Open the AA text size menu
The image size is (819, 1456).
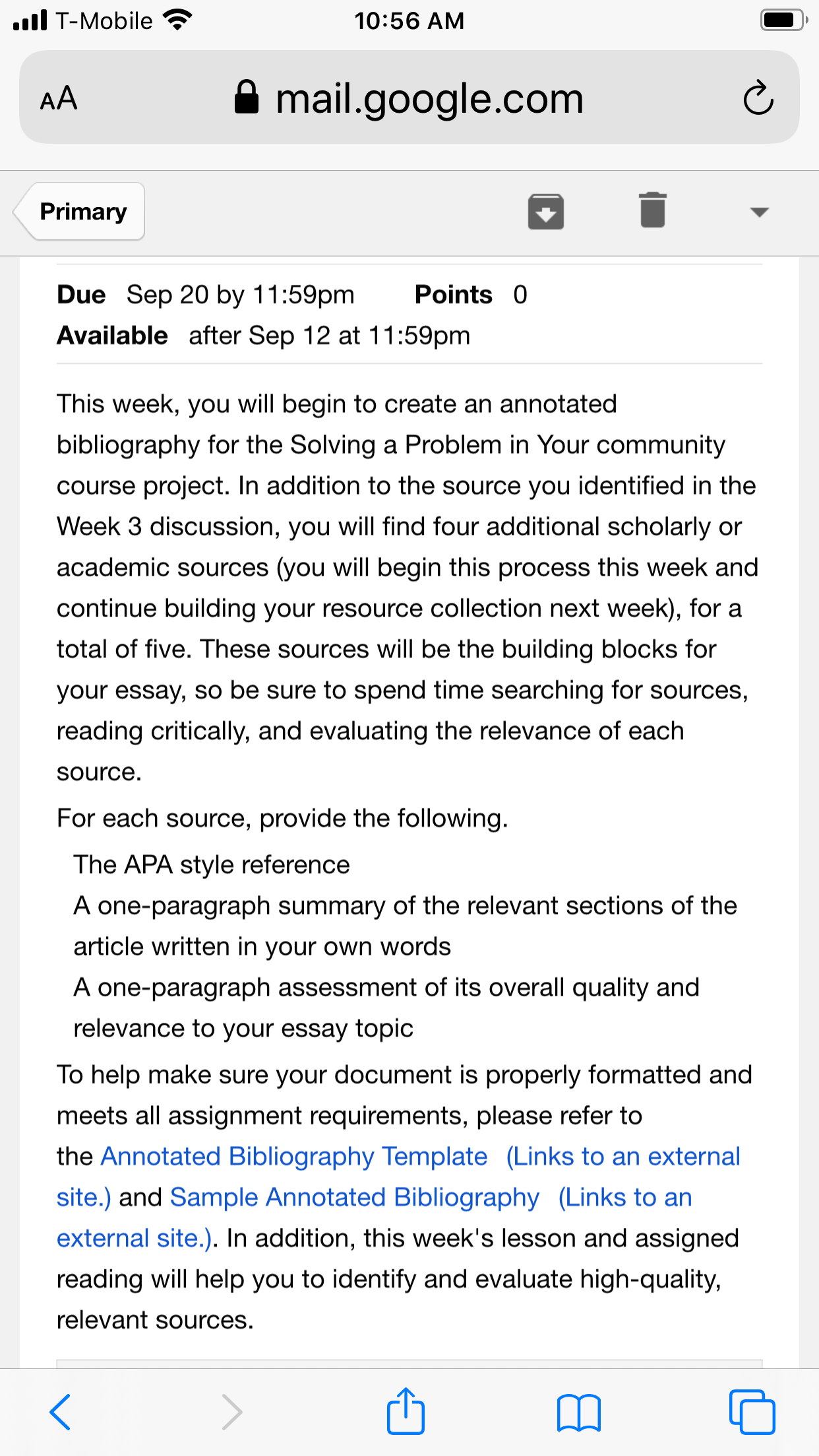[x=59, y=99]
